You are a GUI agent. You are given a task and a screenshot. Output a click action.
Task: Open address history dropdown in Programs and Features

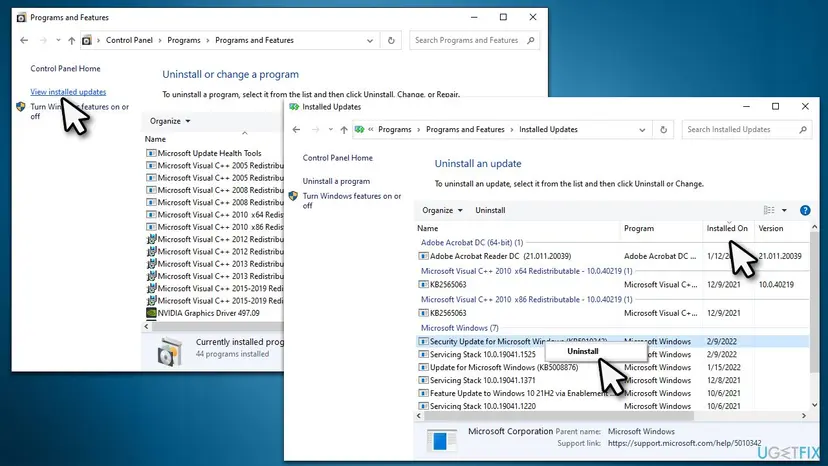pos(370,40)
